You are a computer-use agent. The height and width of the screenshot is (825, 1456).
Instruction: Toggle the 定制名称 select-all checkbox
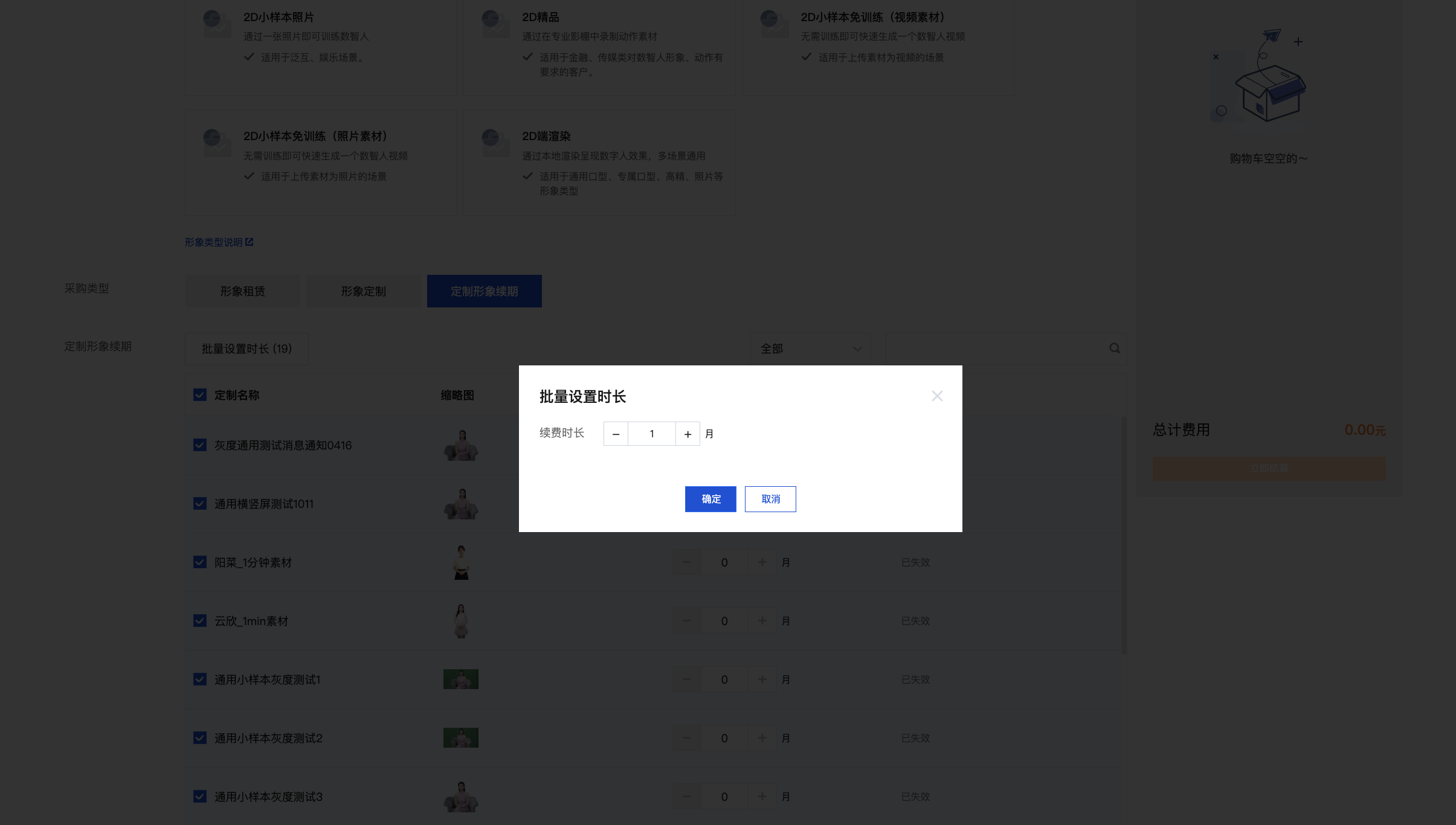(200, 395)
